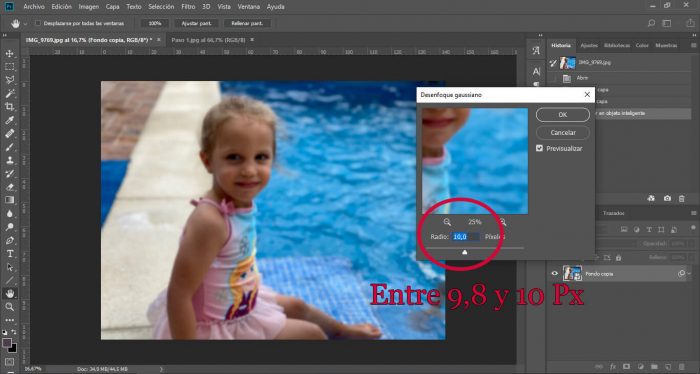This screenshot has height=374, width=700.
Task: Select the Crop tool
Action: [9, 107]
